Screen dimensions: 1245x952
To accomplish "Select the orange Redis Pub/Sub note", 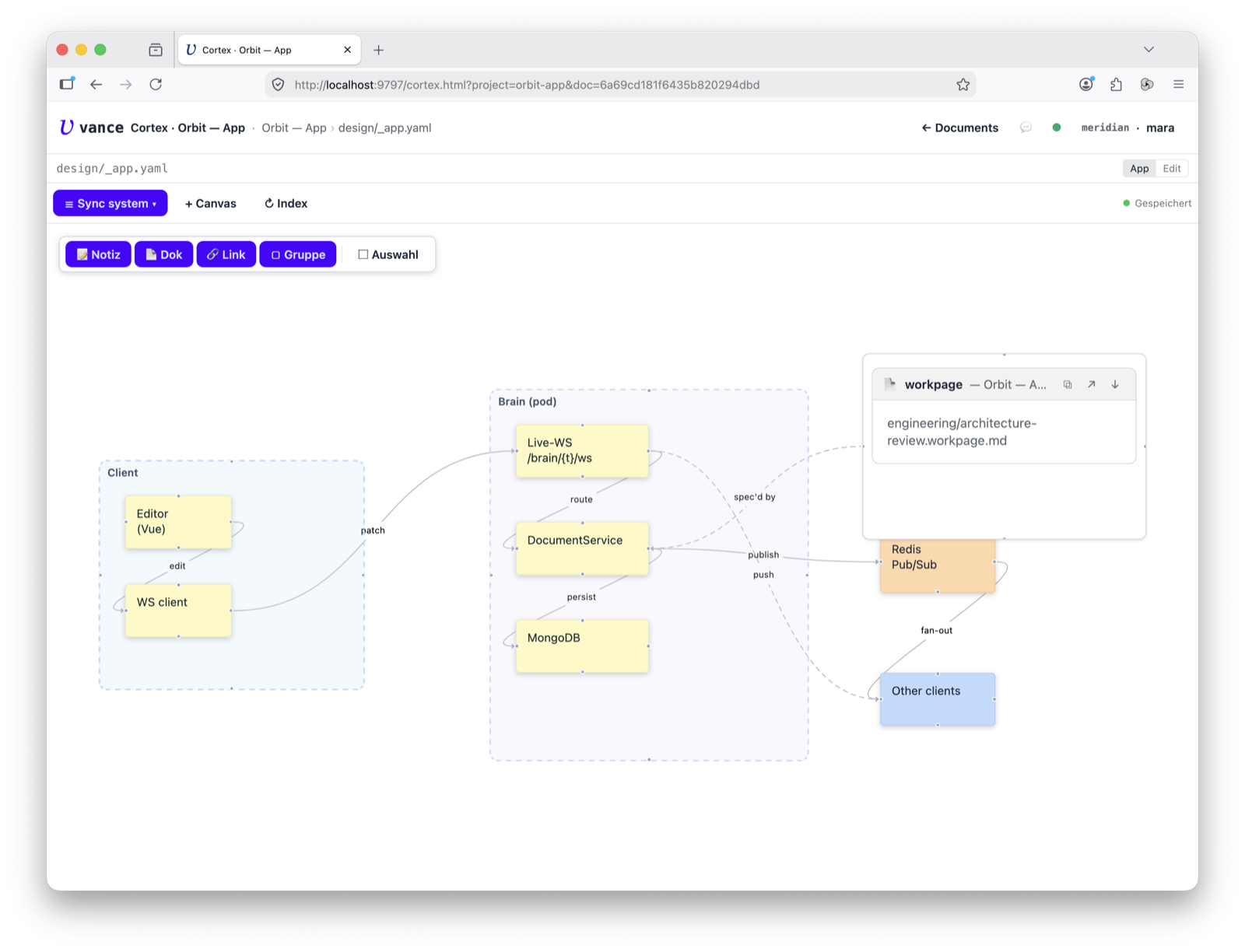I will pos(937,566).
